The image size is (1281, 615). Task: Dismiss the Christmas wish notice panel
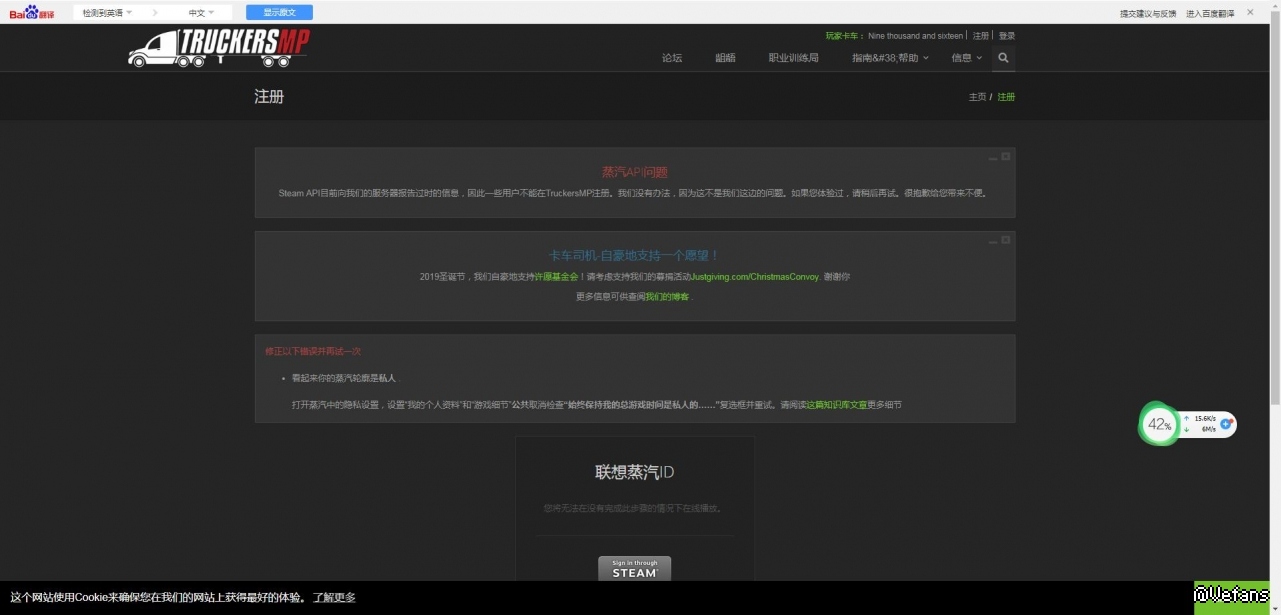tap(1006, 240)
